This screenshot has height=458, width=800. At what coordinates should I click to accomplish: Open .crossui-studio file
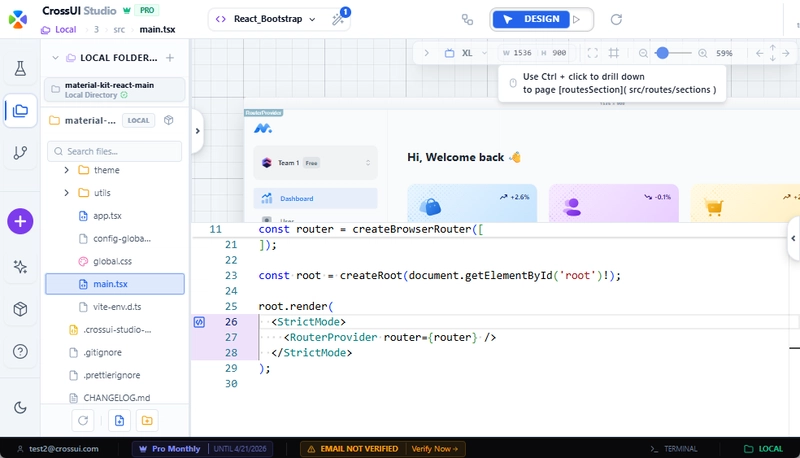(115, 329)
